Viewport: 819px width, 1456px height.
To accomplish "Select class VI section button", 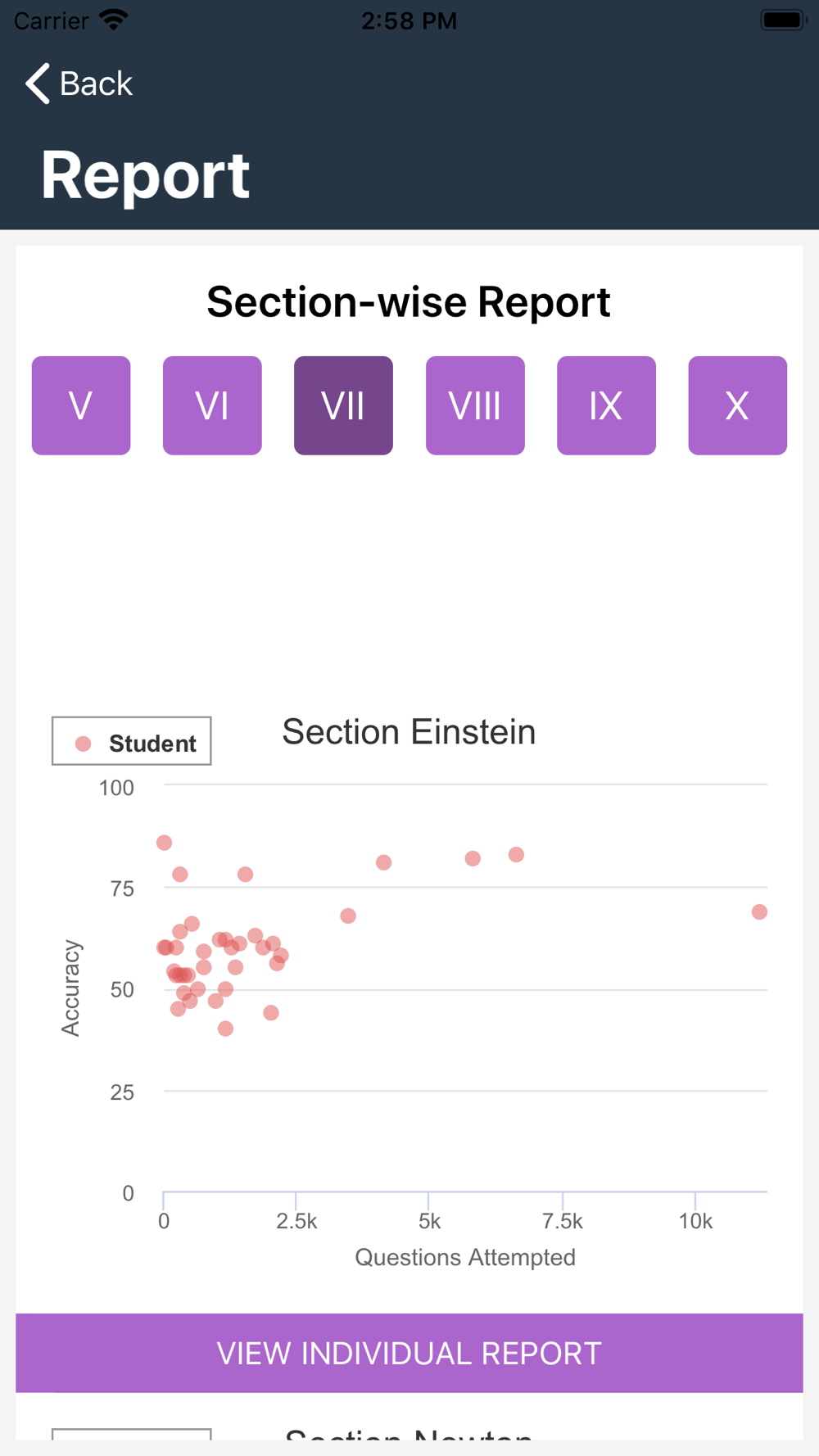I will 212,405.
